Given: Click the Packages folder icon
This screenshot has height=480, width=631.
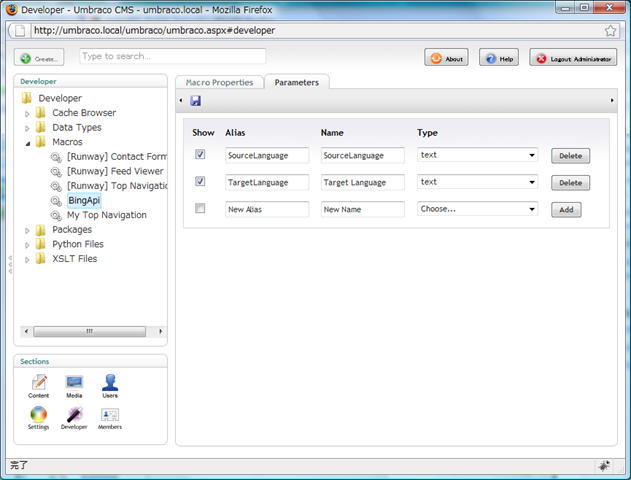Looking at the screenshot, I should pyautogui.click(x=41, y=229).
